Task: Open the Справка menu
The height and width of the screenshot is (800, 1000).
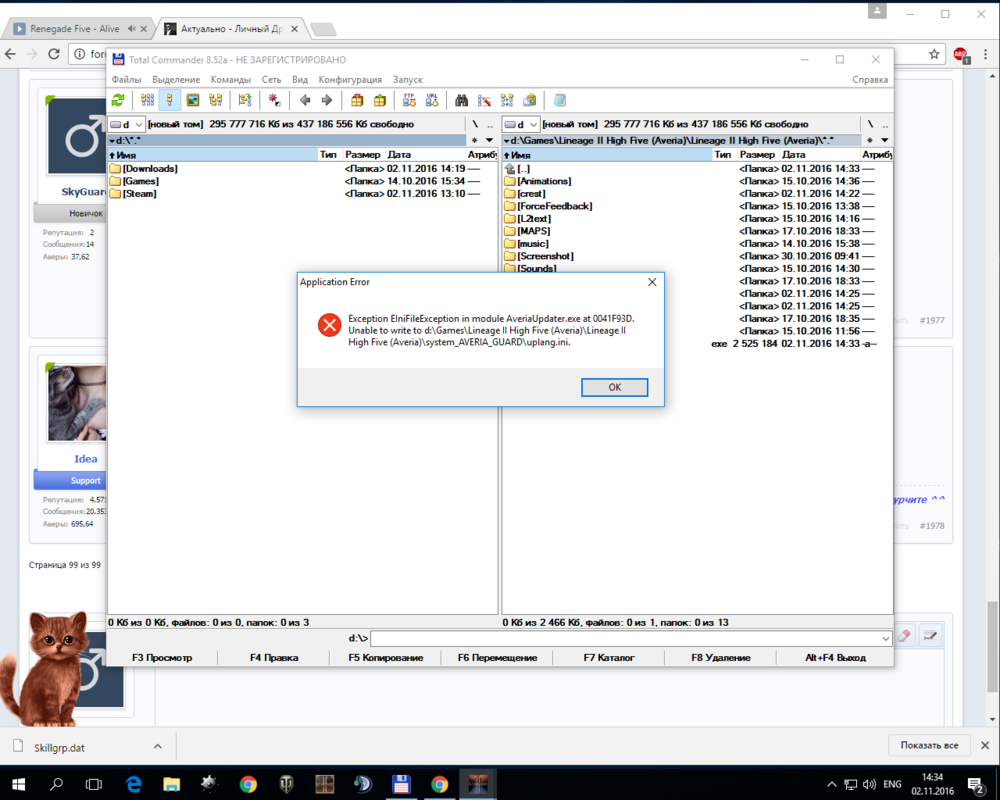Action: (x=869, y=79)
